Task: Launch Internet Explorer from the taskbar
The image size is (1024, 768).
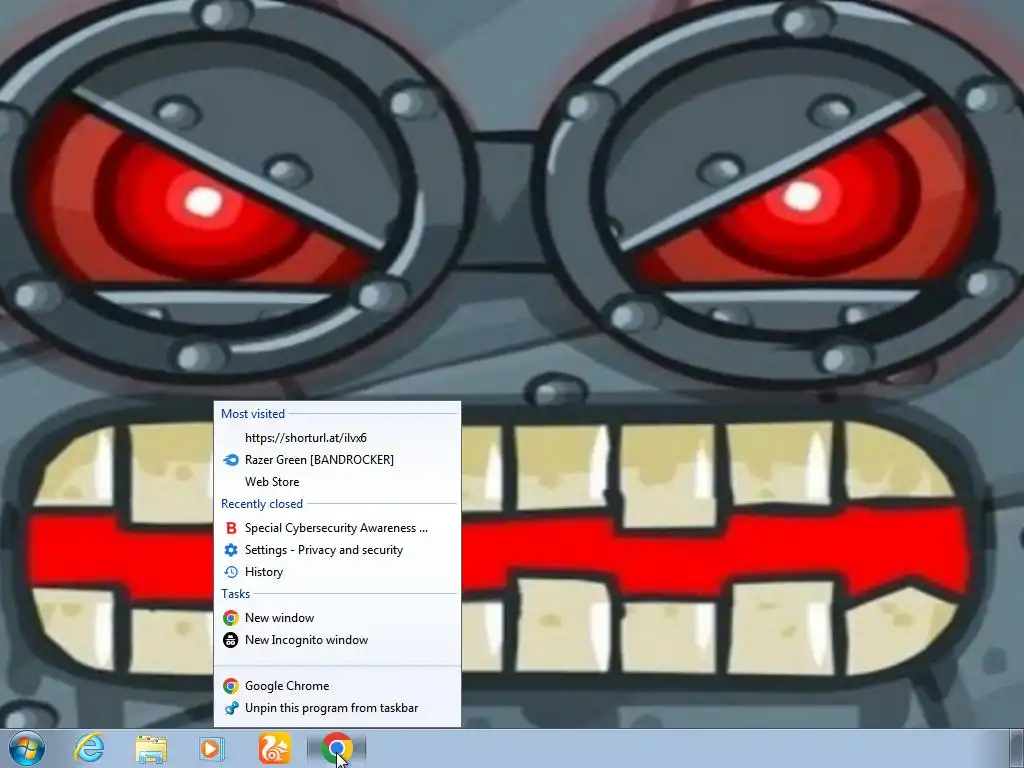Action: 89,748
